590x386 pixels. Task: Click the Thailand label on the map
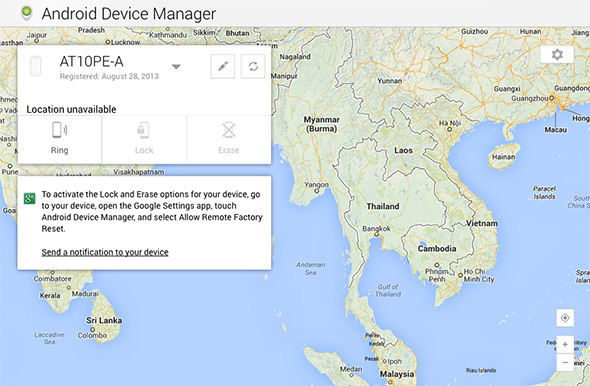[x=383, y=206]
